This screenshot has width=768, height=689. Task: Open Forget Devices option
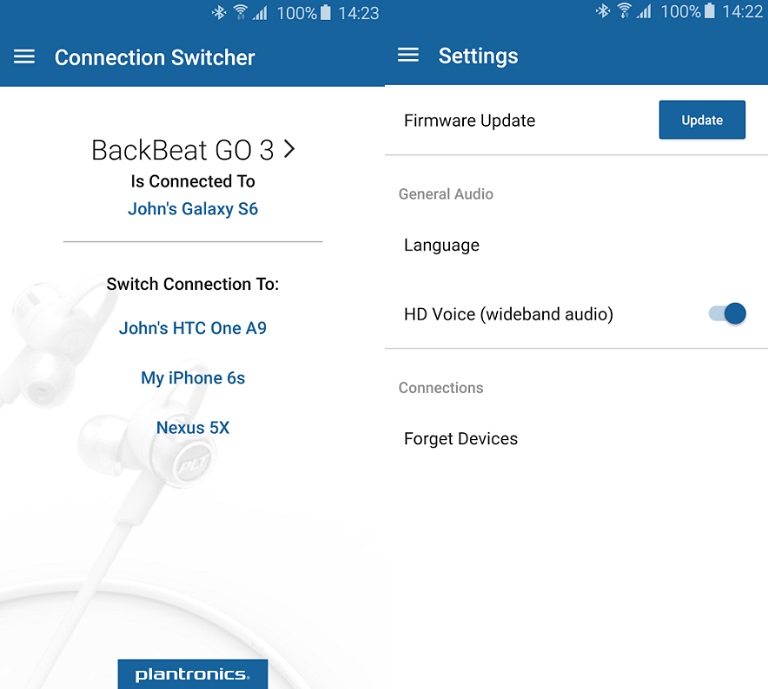[x=461, y=438]
